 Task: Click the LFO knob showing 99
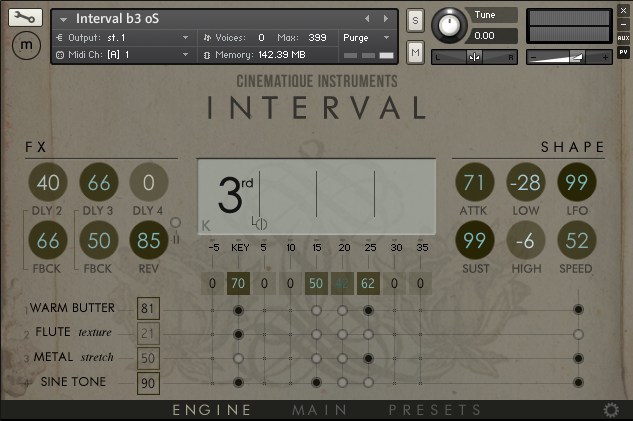[577, 182]
